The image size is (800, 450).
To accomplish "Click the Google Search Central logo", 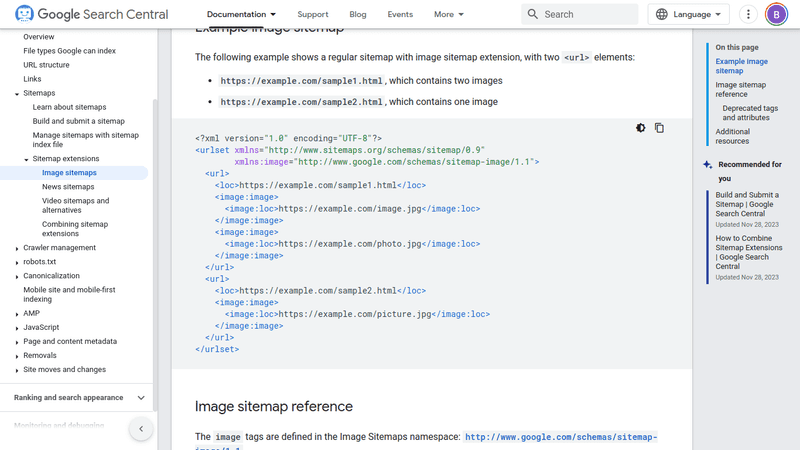I will (91, 15).
